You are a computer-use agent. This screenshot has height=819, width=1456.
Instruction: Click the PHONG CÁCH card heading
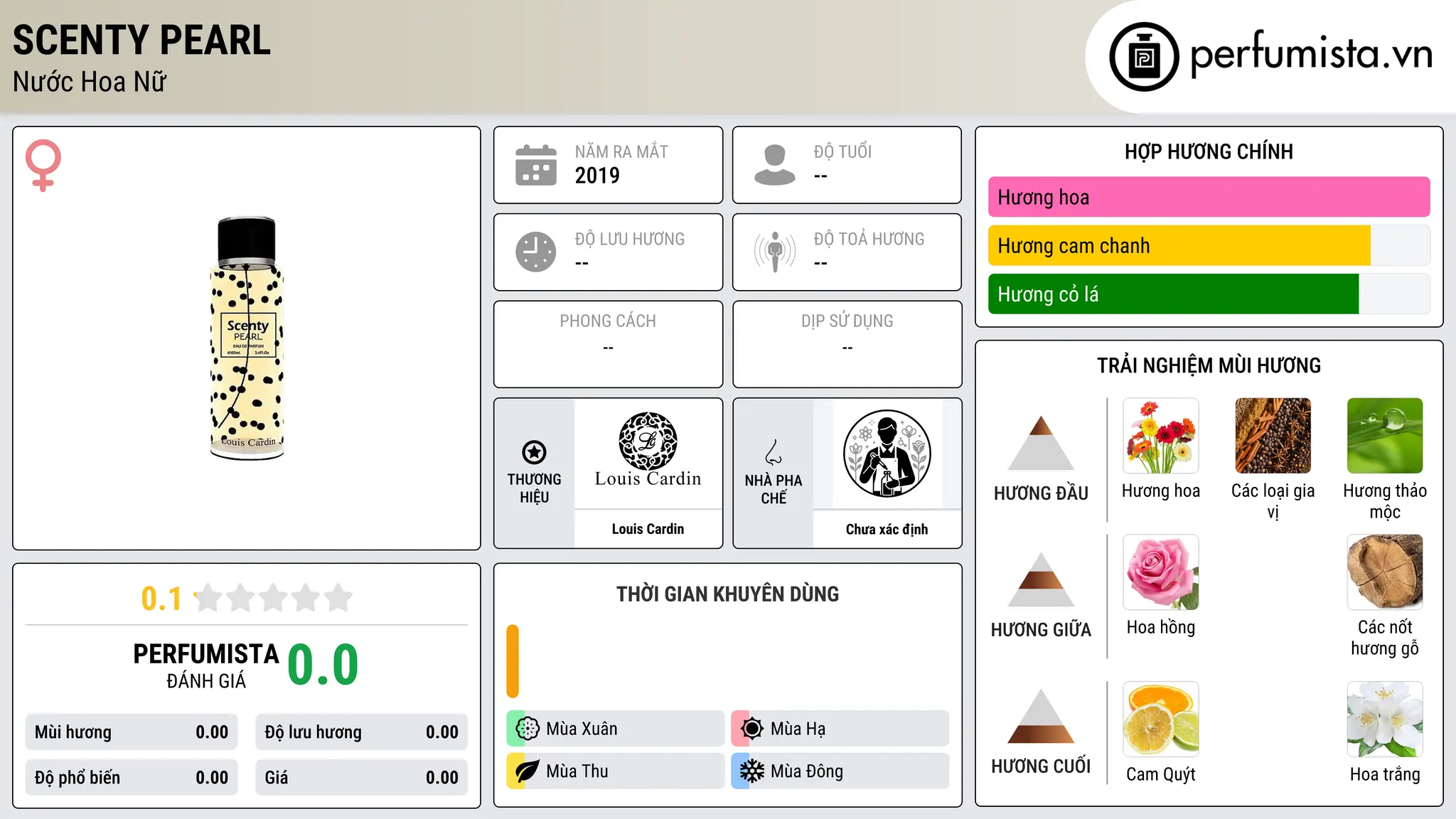click(x=608, y=321)
